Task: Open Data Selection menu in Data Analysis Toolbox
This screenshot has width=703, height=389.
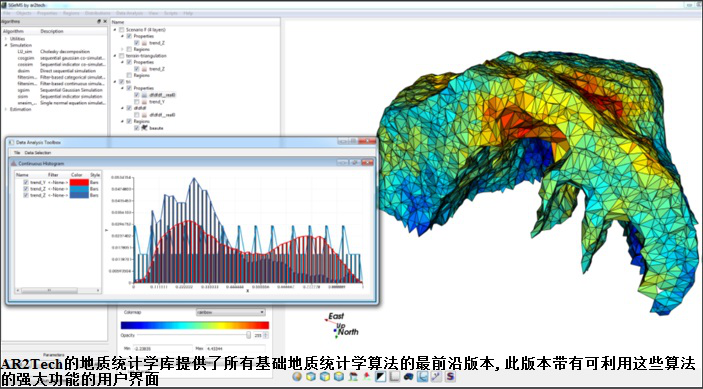Action: click(38, 153)
